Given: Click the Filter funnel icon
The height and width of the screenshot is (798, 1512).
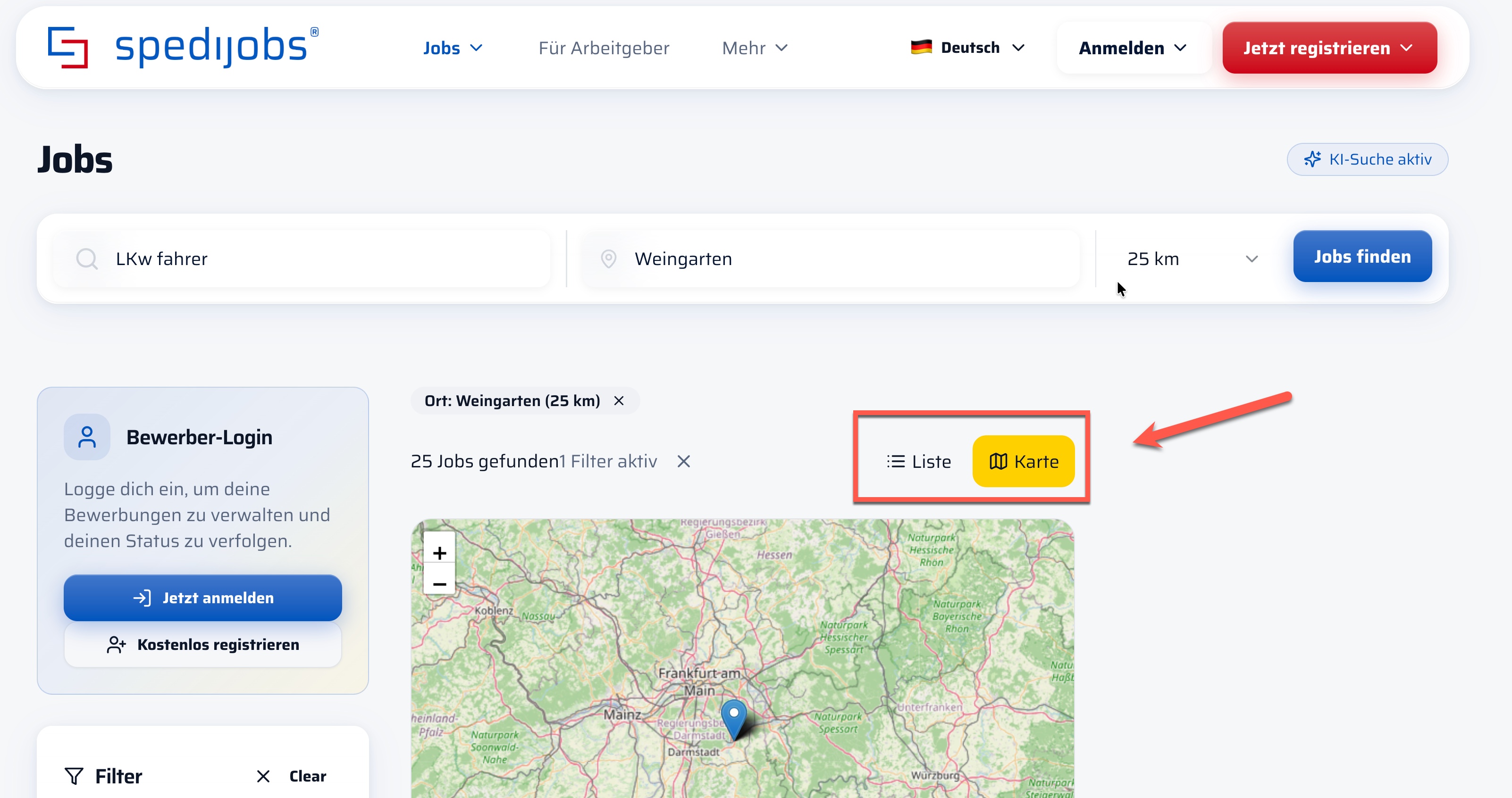Looking at the screenshot, I should (74, 776).
